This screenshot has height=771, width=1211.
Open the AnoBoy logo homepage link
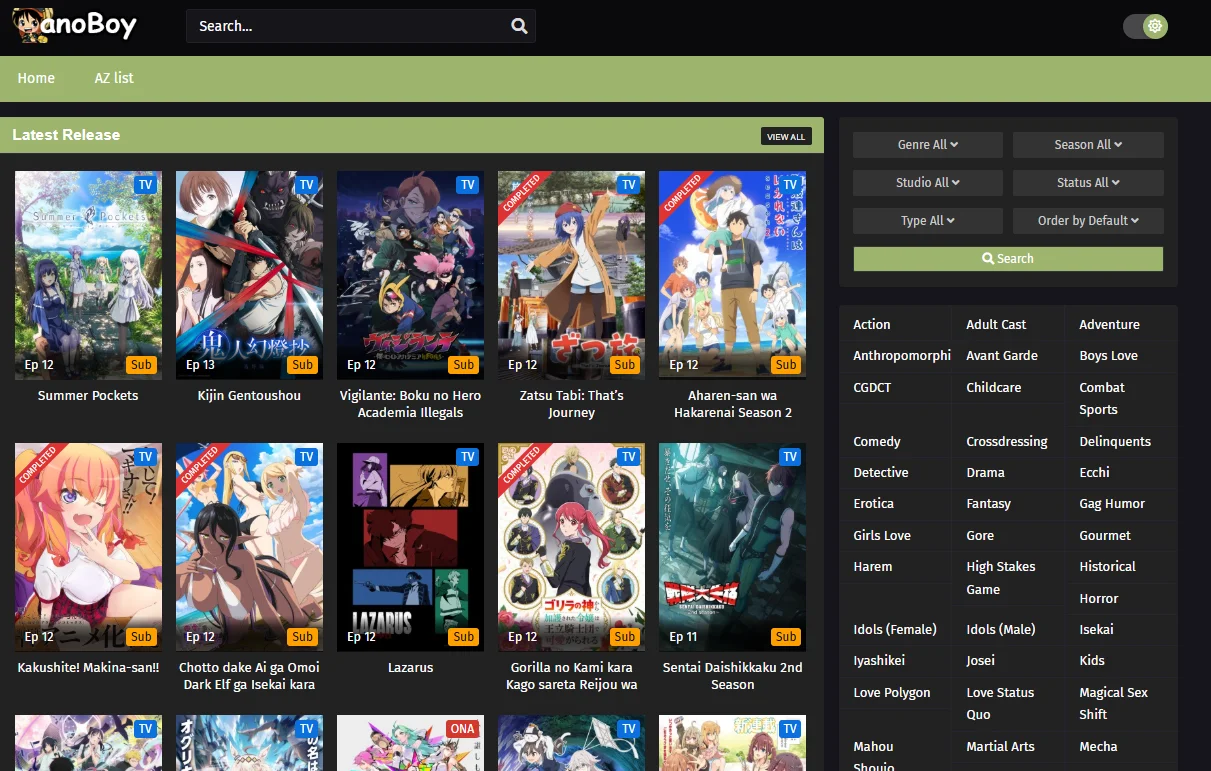click(74, 26)
